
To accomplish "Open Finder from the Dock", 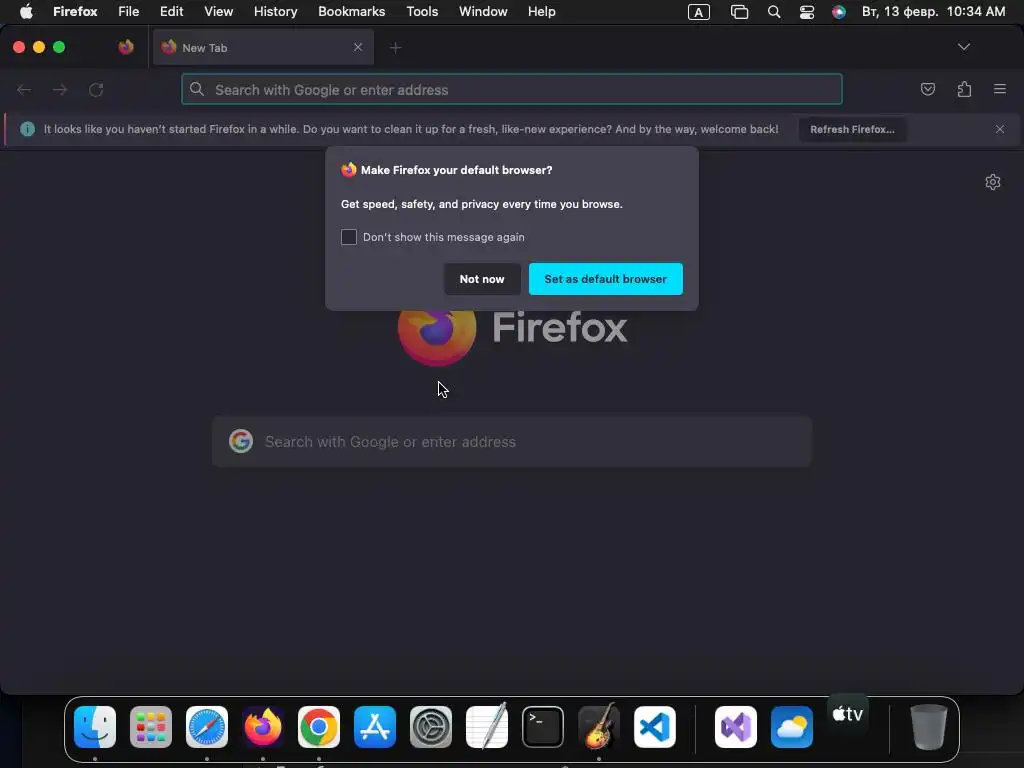I will click(95, 727).
